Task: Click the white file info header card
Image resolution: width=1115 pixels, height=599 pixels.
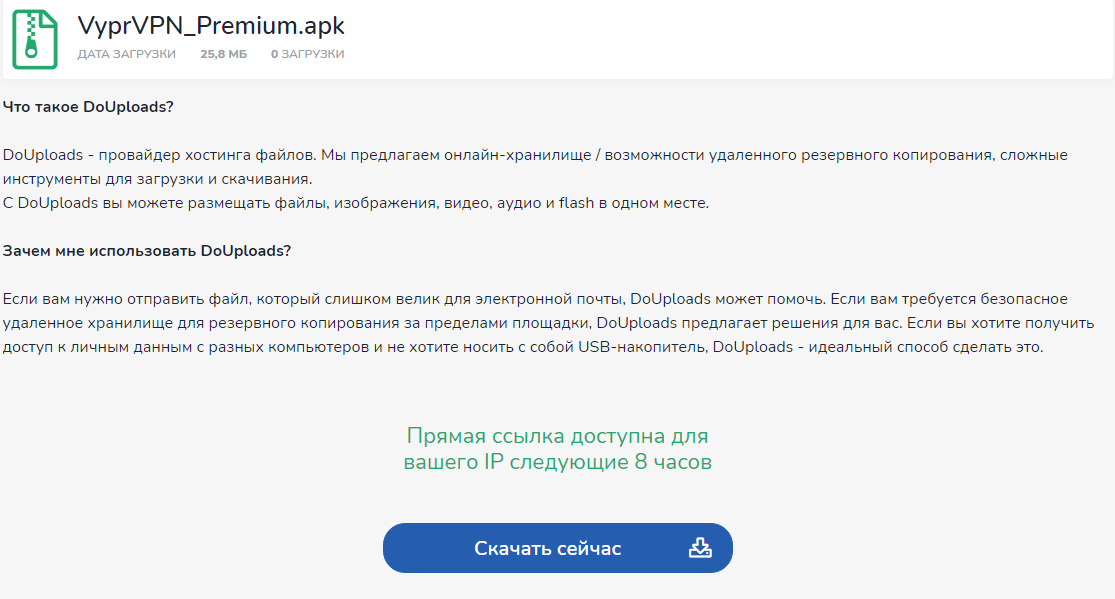Action: click(558, 39)
